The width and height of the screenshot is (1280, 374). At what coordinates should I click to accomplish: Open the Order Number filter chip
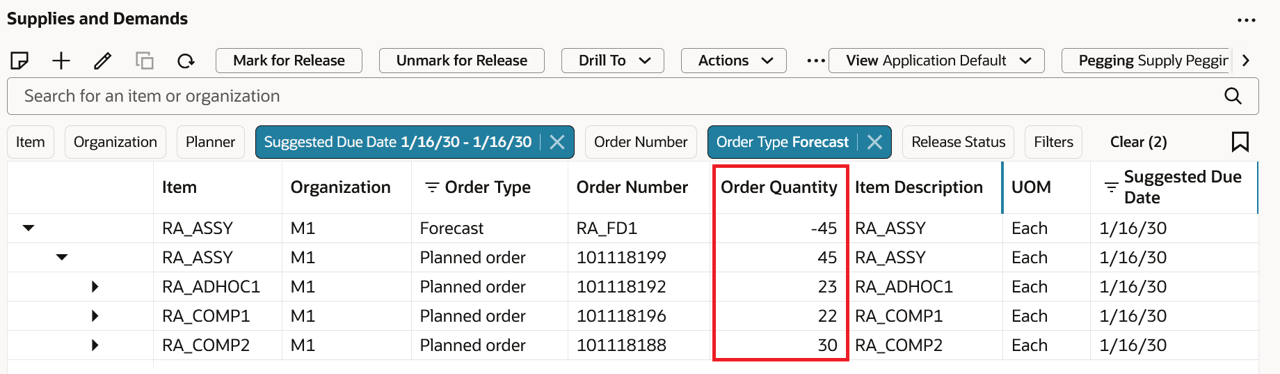(x=641, y=142)
